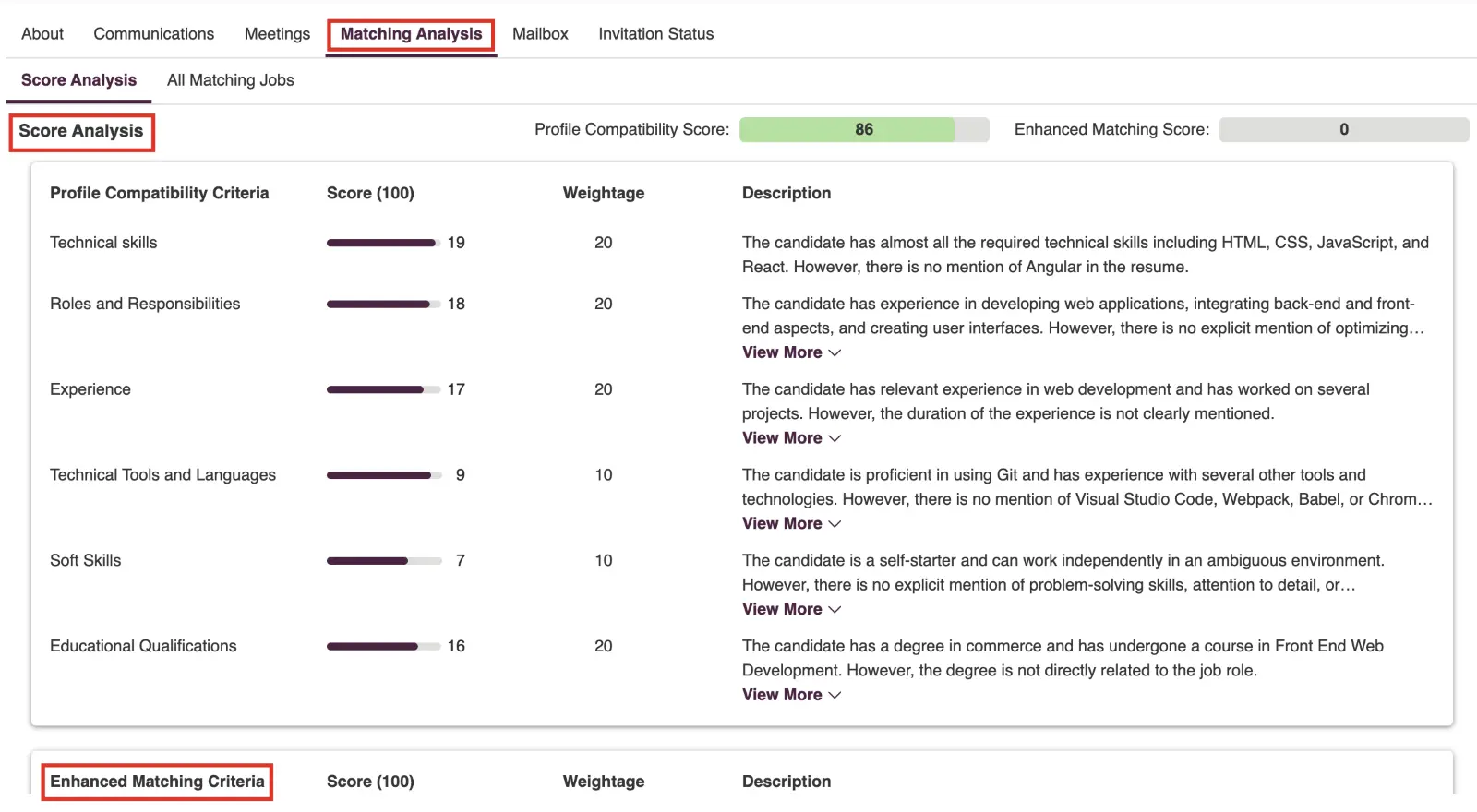Click the Soft Skills score value 7
This screenshot has width=1477, height=812.
pyautogui.click(x=461, y=560)
